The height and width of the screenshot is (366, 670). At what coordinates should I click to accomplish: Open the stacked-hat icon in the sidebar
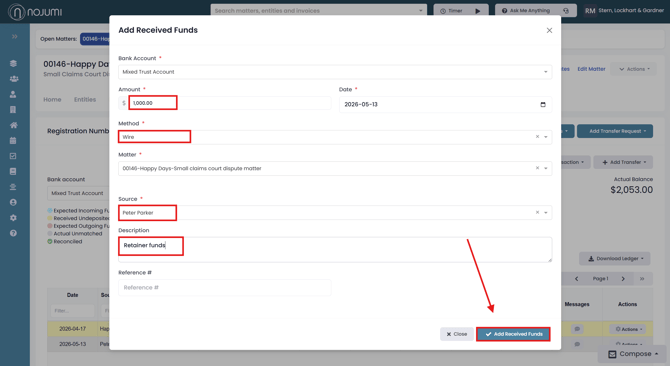(x=13, y=187)
